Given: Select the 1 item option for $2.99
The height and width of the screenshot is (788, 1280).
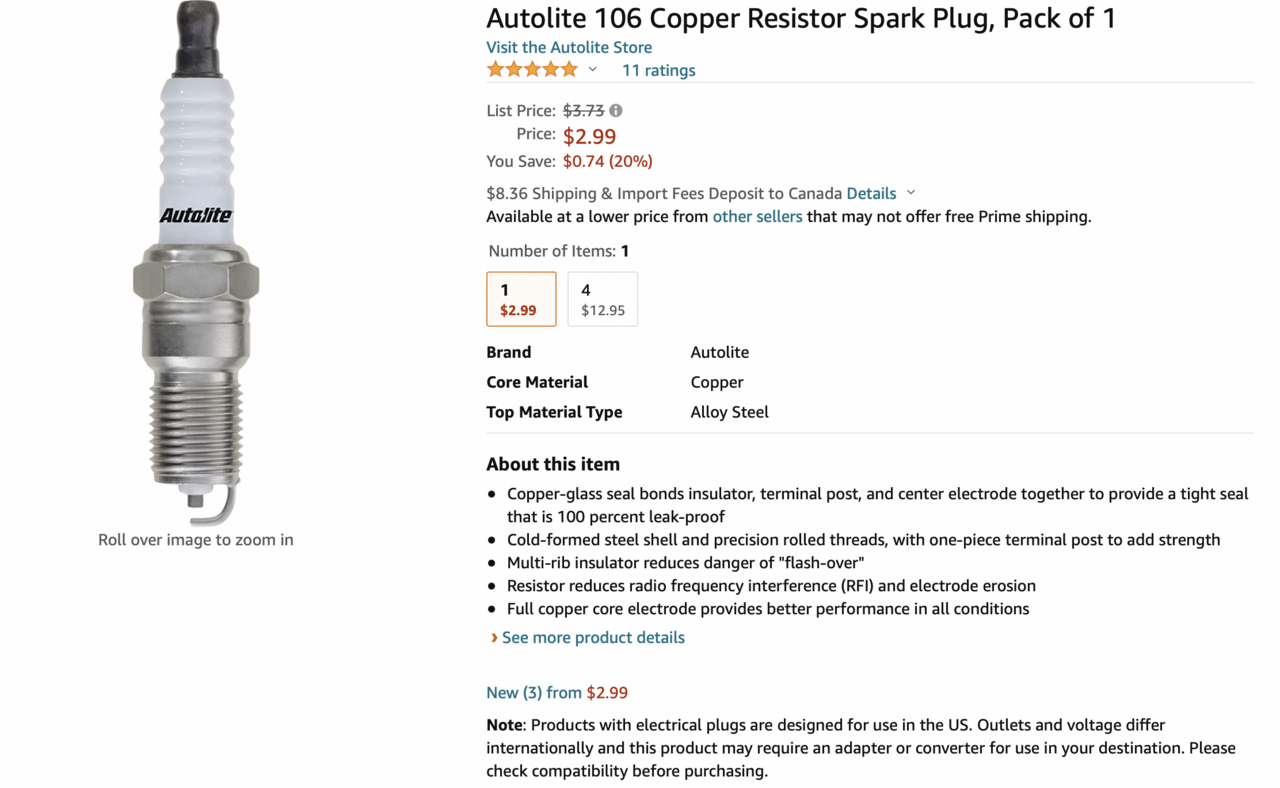Looking at the screenshot, I should [521, 299].
